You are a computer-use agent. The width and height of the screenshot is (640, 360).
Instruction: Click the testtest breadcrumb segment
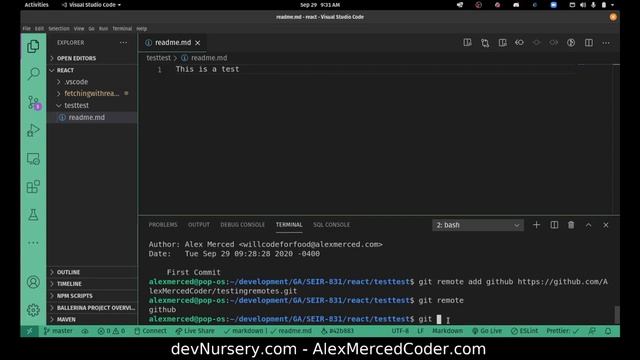[158, 58]
